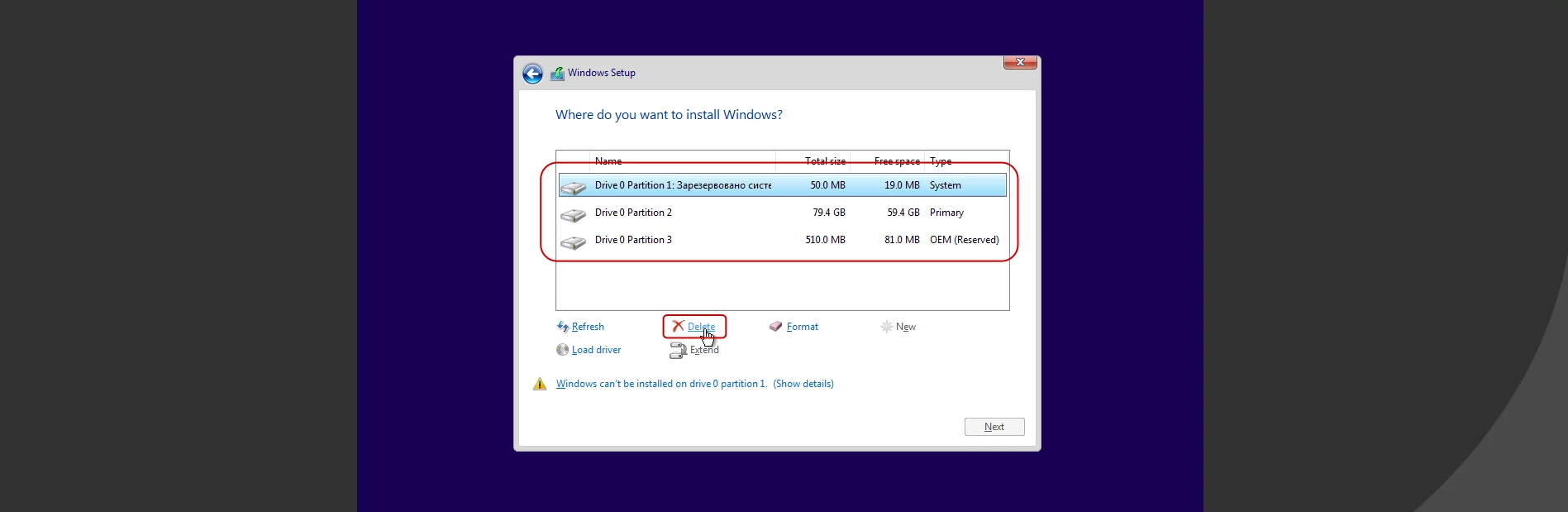
Task: Click the Primary type cell
Action: coord(946,213)
